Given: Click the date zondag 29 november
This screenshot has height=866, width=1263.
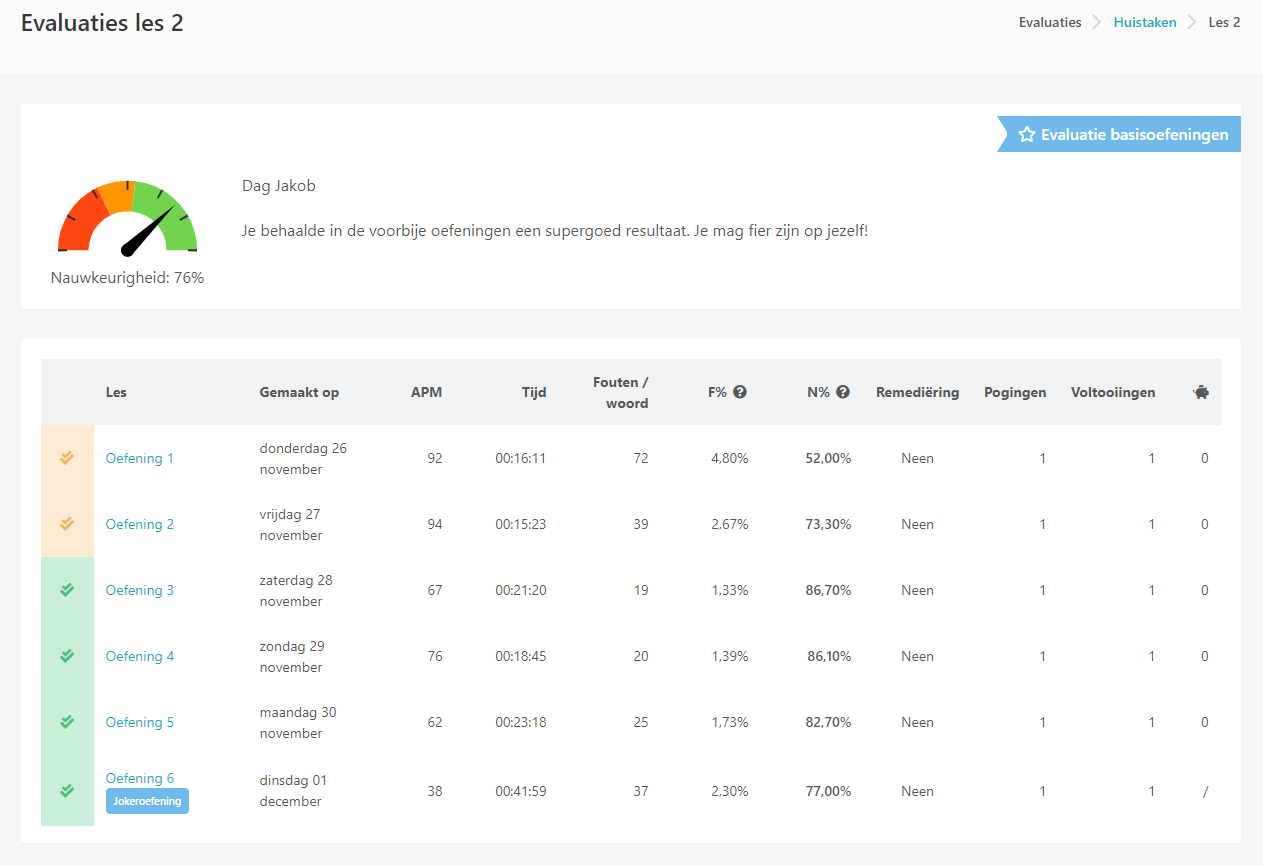Looking at the screenshot, I should (x=292, y=656).
